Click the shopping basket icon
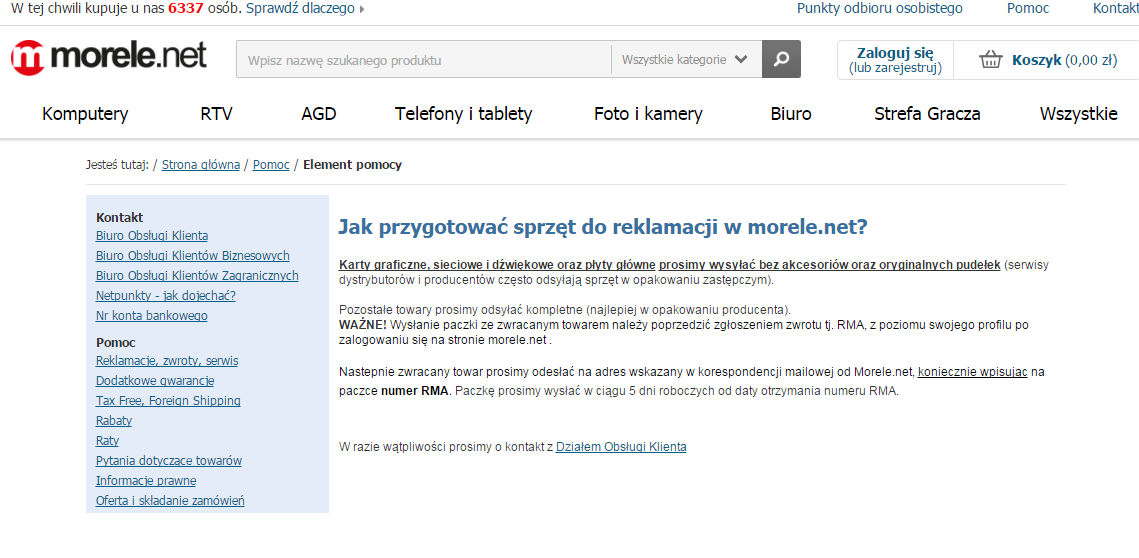This screenshot has height=558, width=1139. point(991,60)
